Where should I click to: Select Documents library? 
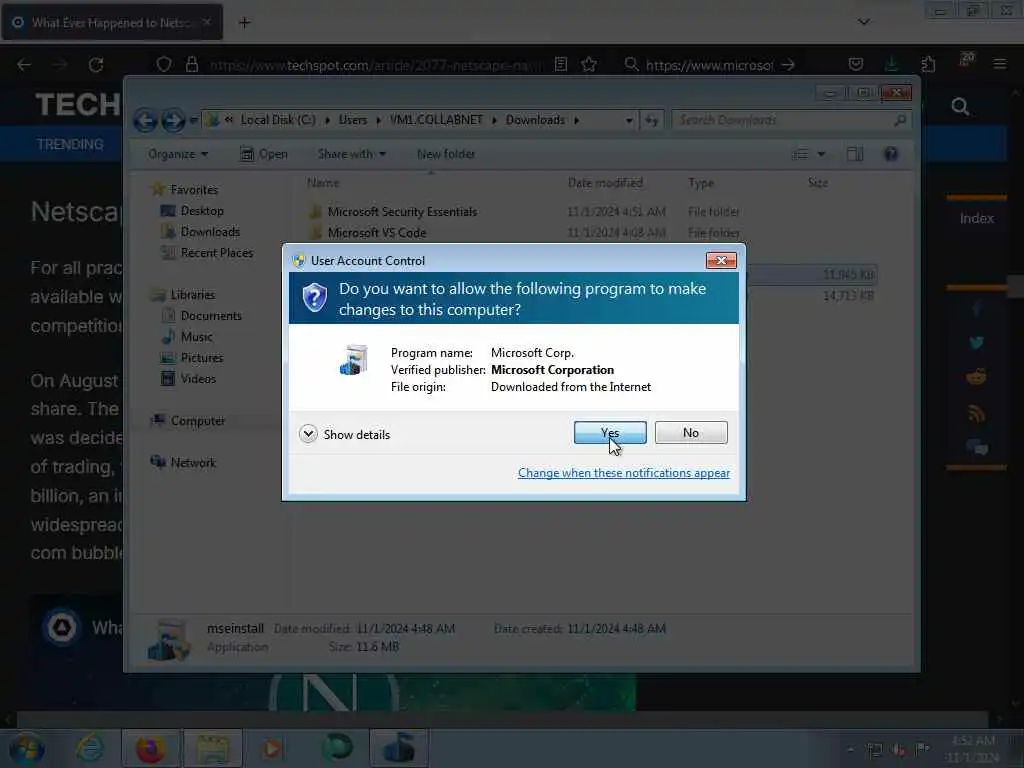point(211,315)
